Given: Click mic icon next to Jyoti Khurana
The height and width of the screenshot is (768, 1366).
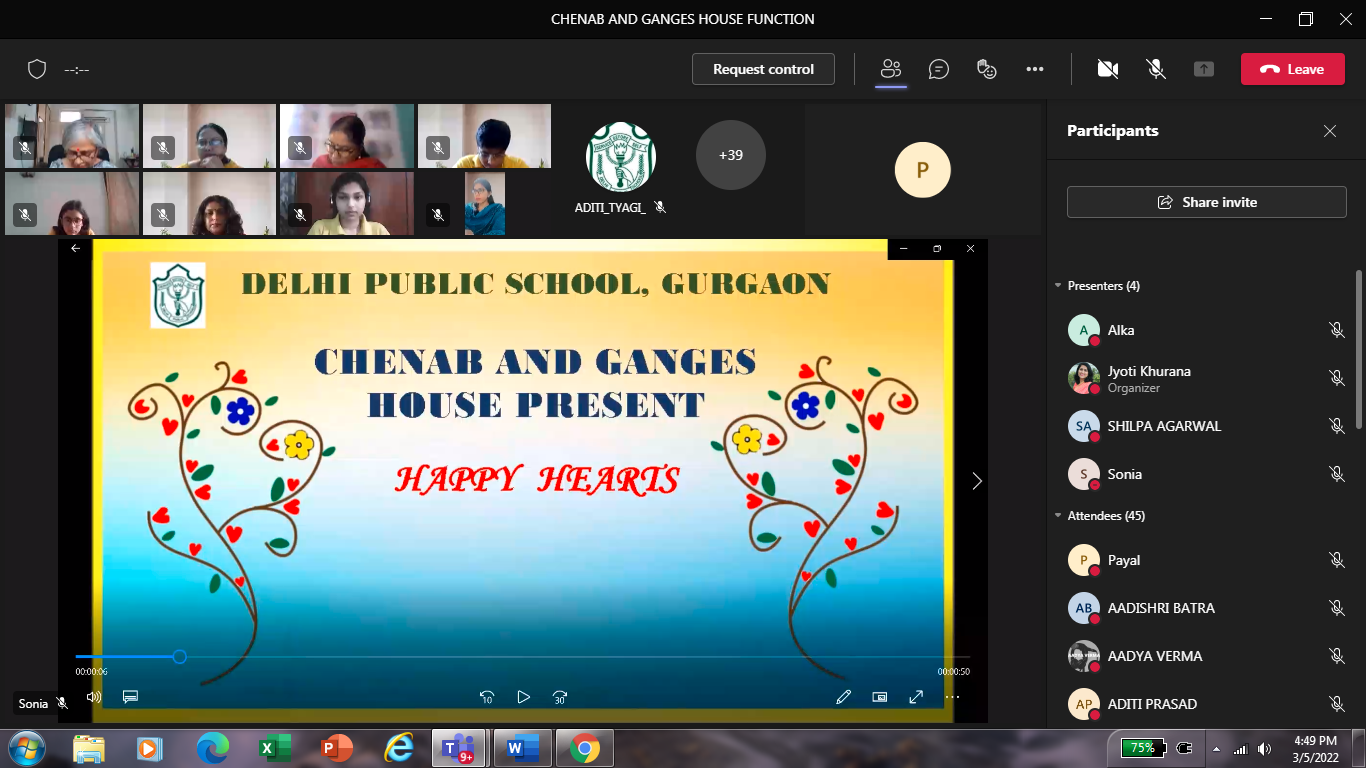Looking at the screenshot, I should (1337, 378).
